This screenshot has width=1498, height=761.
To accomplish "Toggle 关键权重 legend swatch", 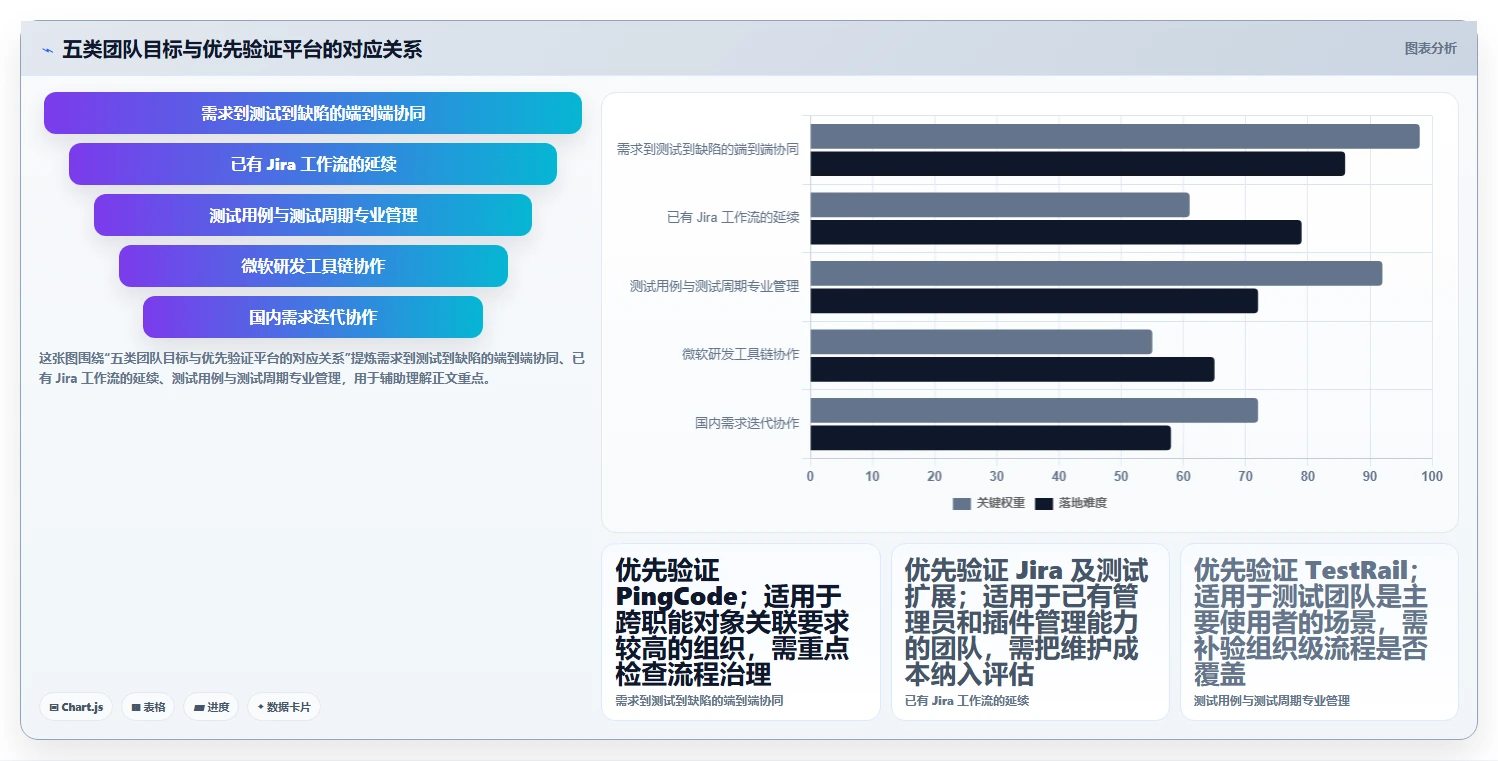I will [961, 503].
